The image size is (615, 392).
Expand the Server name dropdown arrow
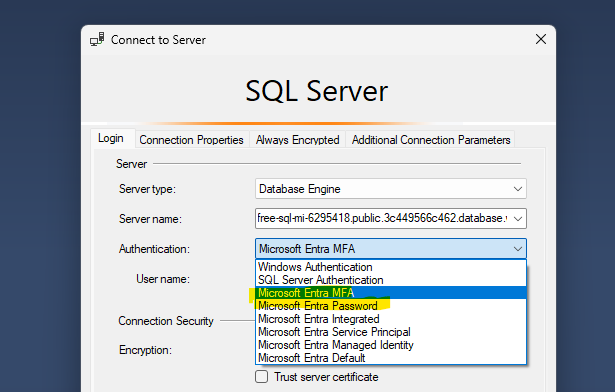point(518,219)
